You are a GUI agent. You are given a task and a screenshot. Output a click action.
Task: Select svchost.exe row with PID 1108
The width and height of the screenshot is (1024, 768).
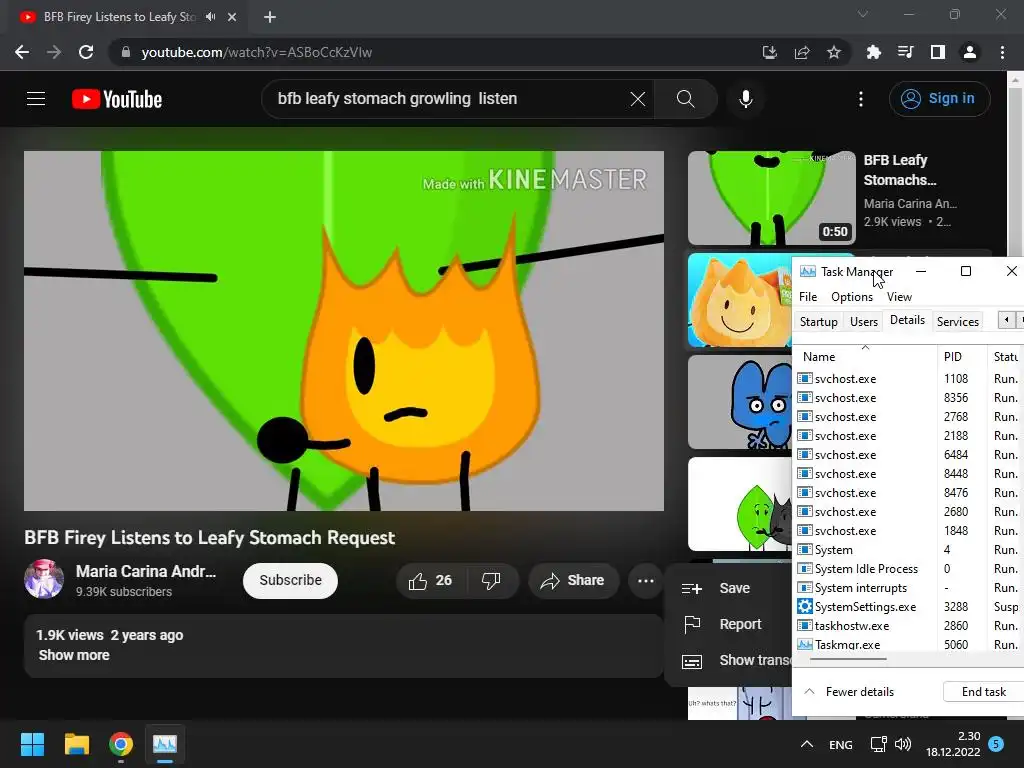[x=908, y=379]
